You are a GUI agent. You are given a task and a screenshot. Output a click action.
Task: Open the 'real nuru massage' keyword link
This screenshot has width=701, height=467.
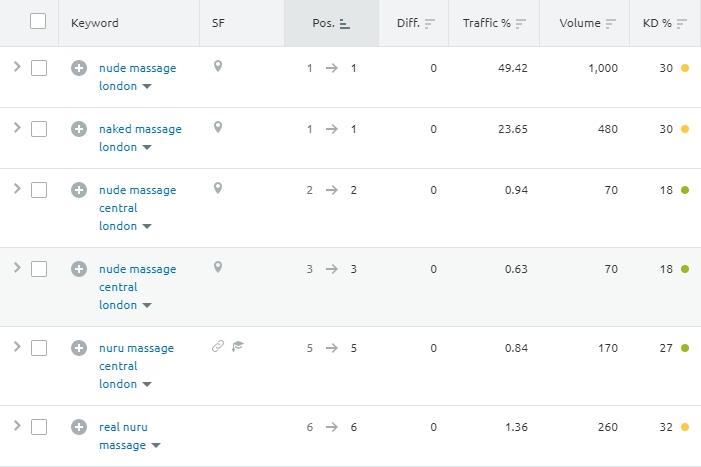click(x=123, y=436)
